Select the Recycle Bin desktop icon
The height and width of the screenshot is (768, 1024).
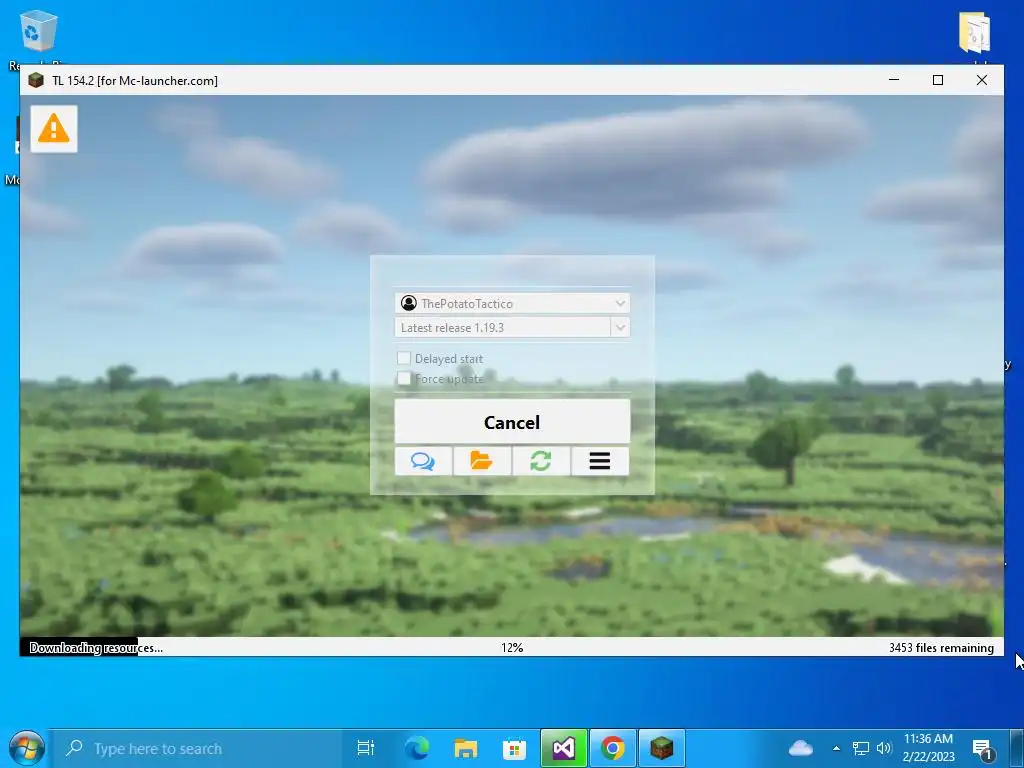coord(39,33)
